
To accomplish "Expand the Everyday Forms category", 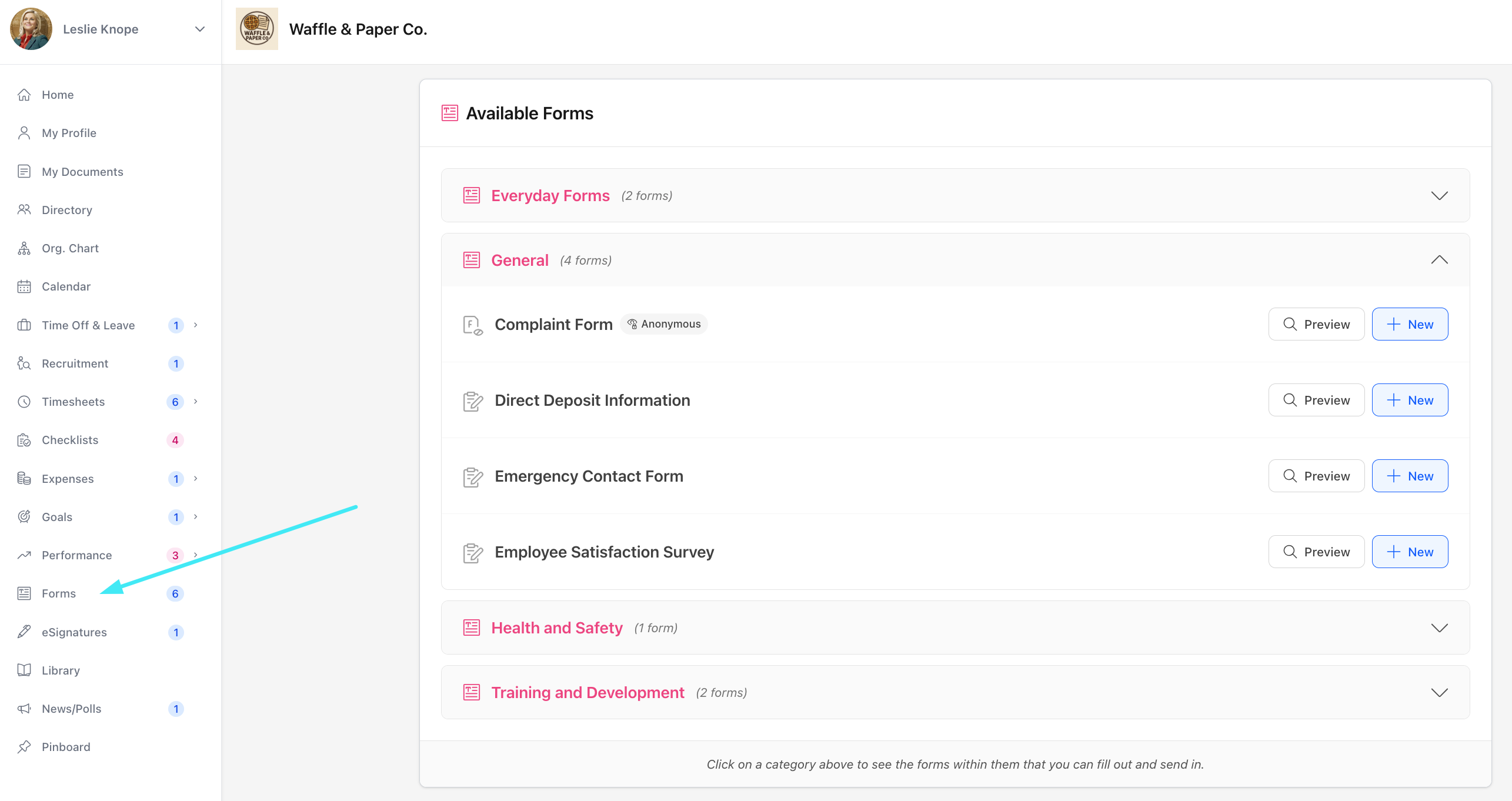I will click(1439, 196).
